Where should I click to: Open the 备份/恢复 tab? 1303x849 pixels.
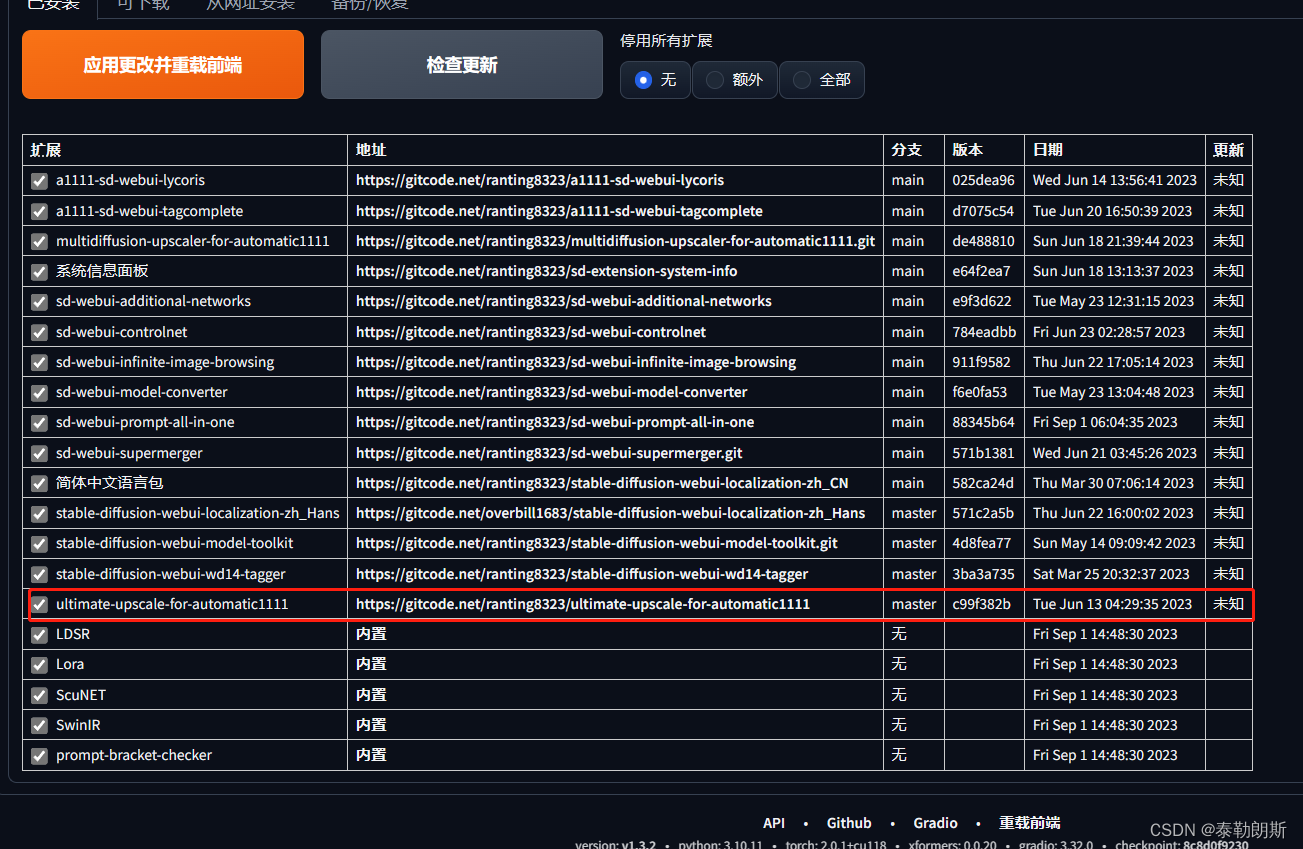click(x=370, y=5)
